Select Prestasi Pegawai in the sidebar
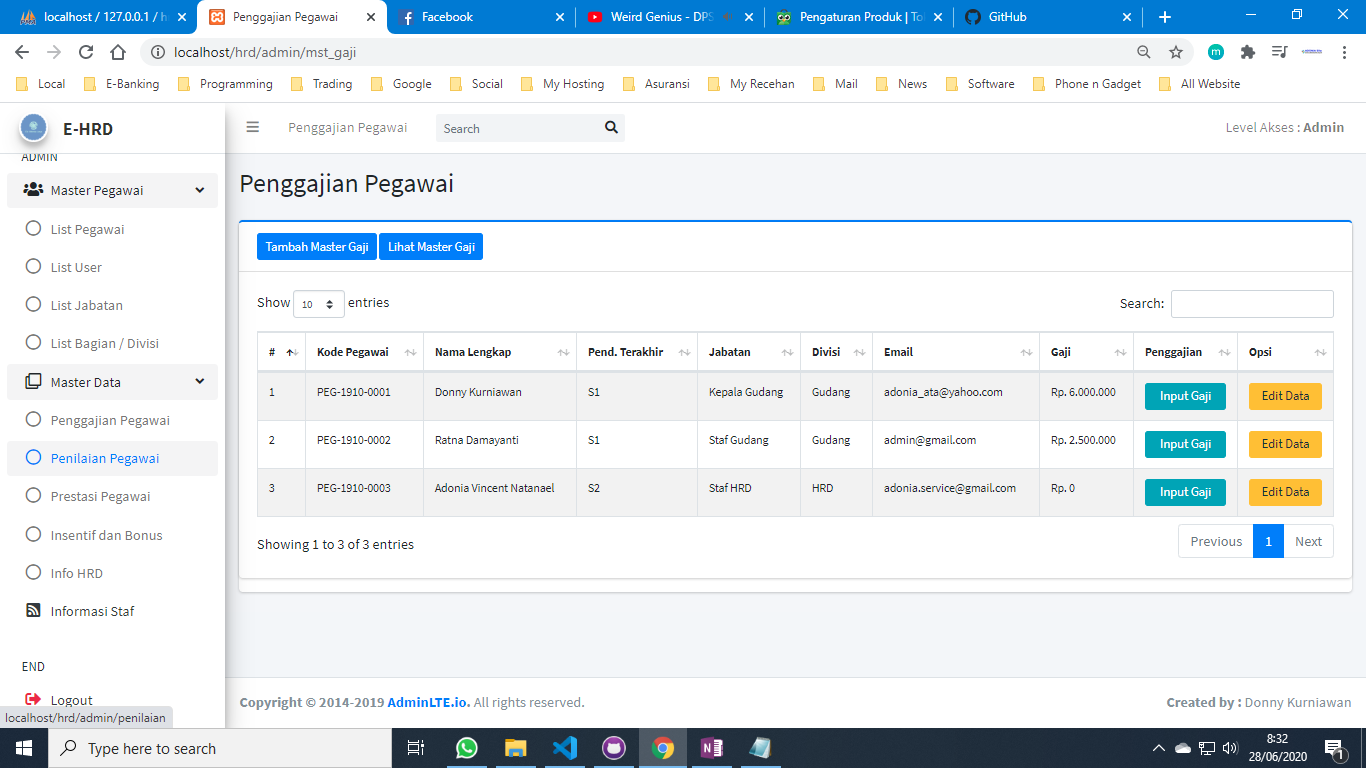 point(100,496)
